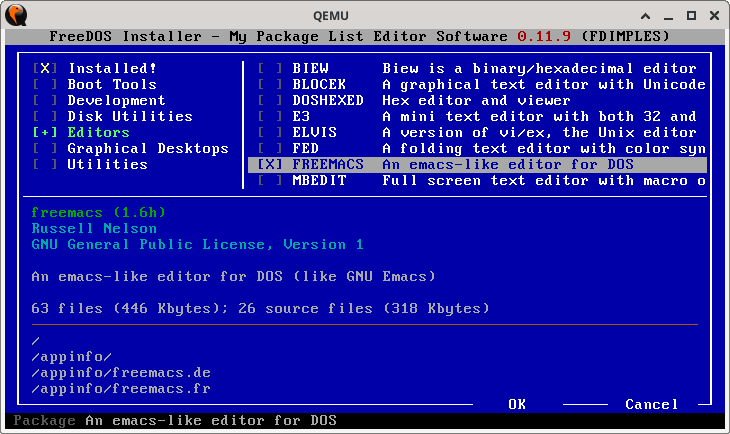Click the author name Russell Nelson
Screen dimensions: 730x434
pos(94,228)
